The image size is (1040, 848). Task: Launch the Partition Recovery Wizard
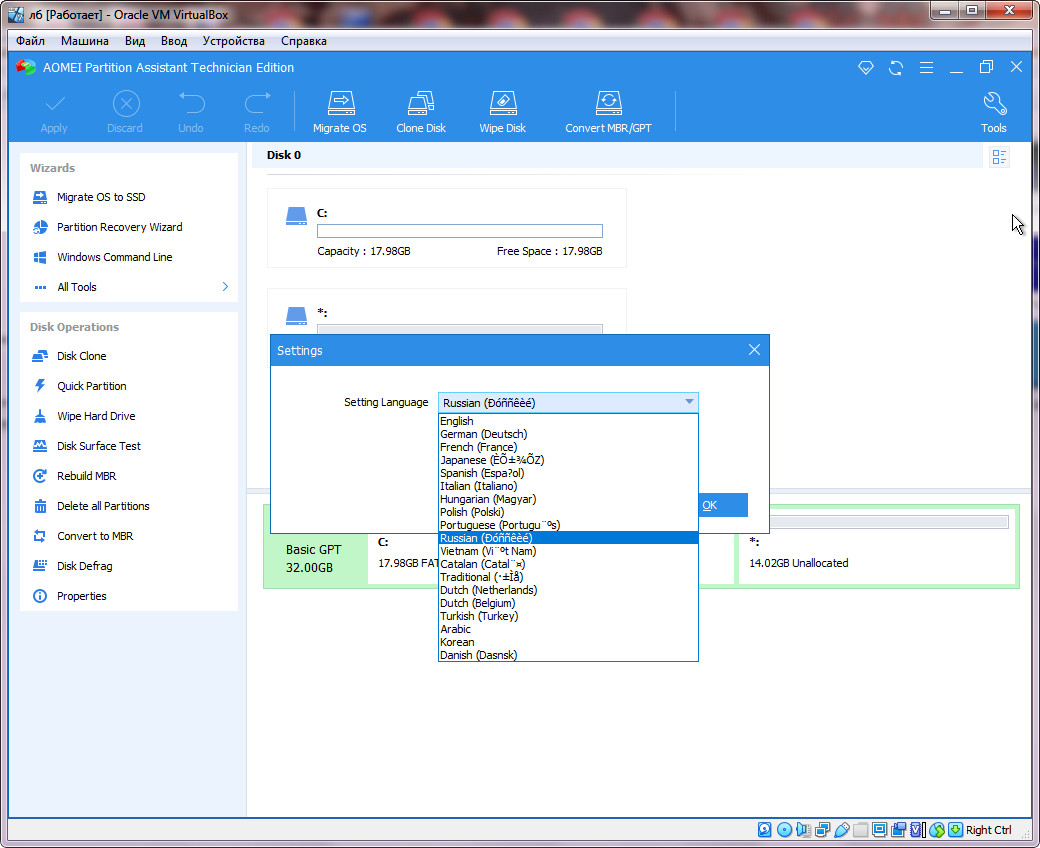(119, 227)
